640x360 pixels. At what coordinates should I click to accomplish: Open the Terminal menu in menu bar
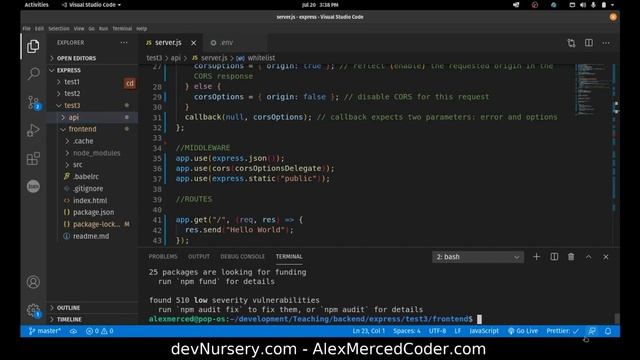(122, 29)
